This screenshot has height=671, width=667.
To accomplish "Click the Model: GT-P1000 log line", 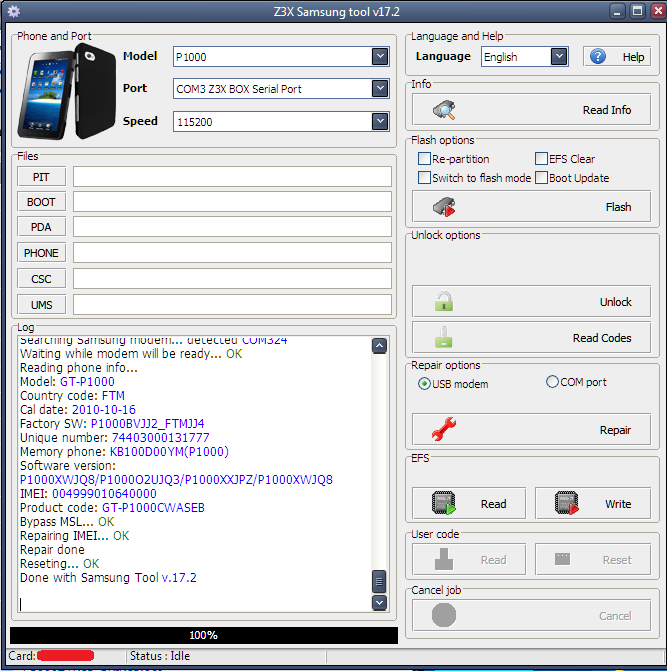I will [x=68, y=381].
